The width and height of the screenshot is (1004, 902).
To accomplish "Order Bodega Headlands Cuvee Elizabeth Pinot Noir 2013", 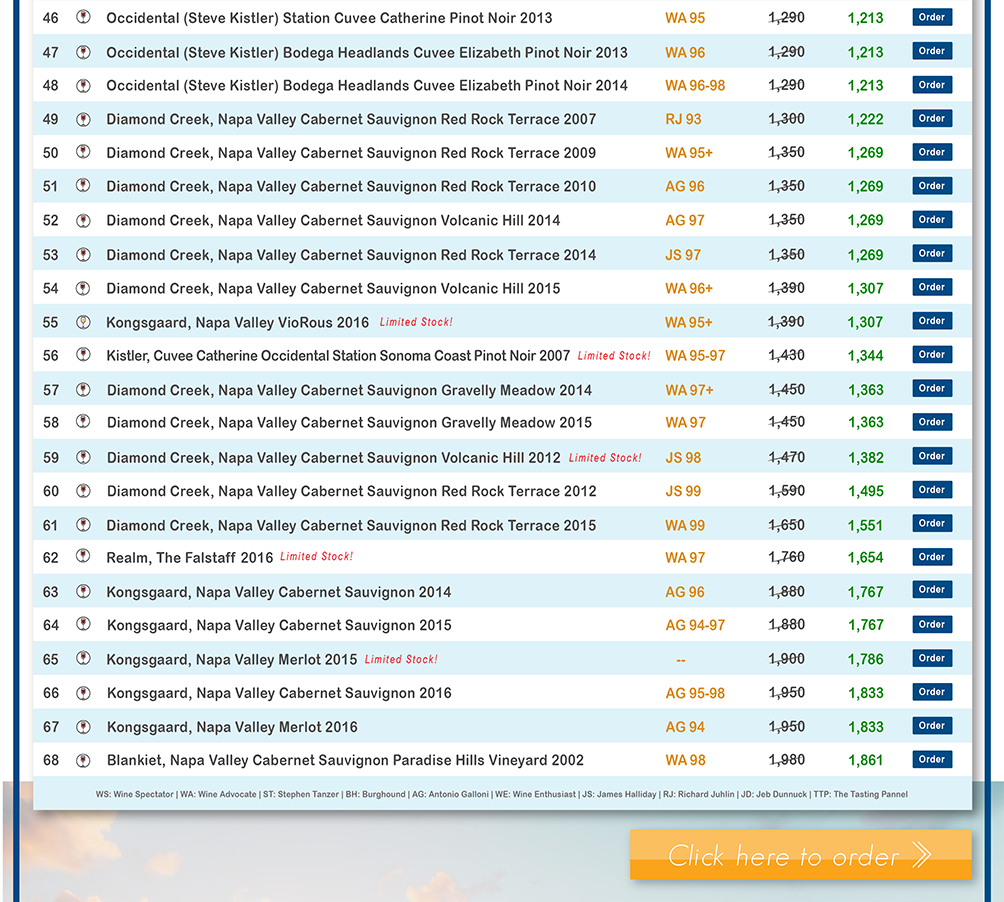I will [932, 51].
